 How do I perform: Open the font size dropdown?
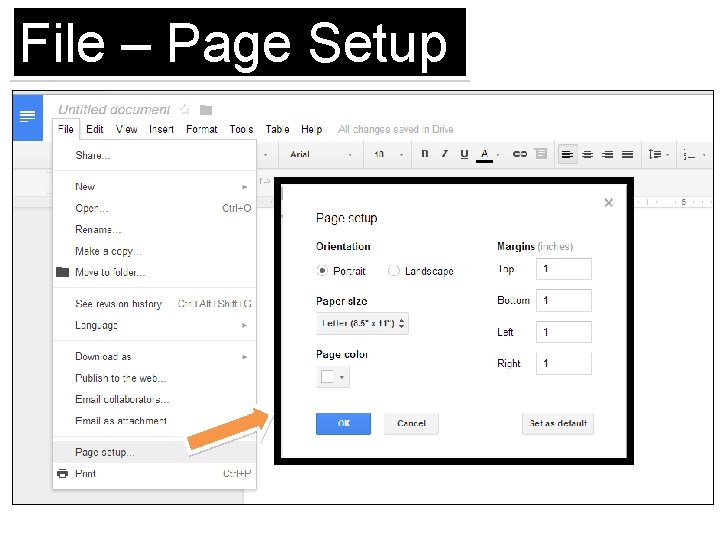coord(388,154)
